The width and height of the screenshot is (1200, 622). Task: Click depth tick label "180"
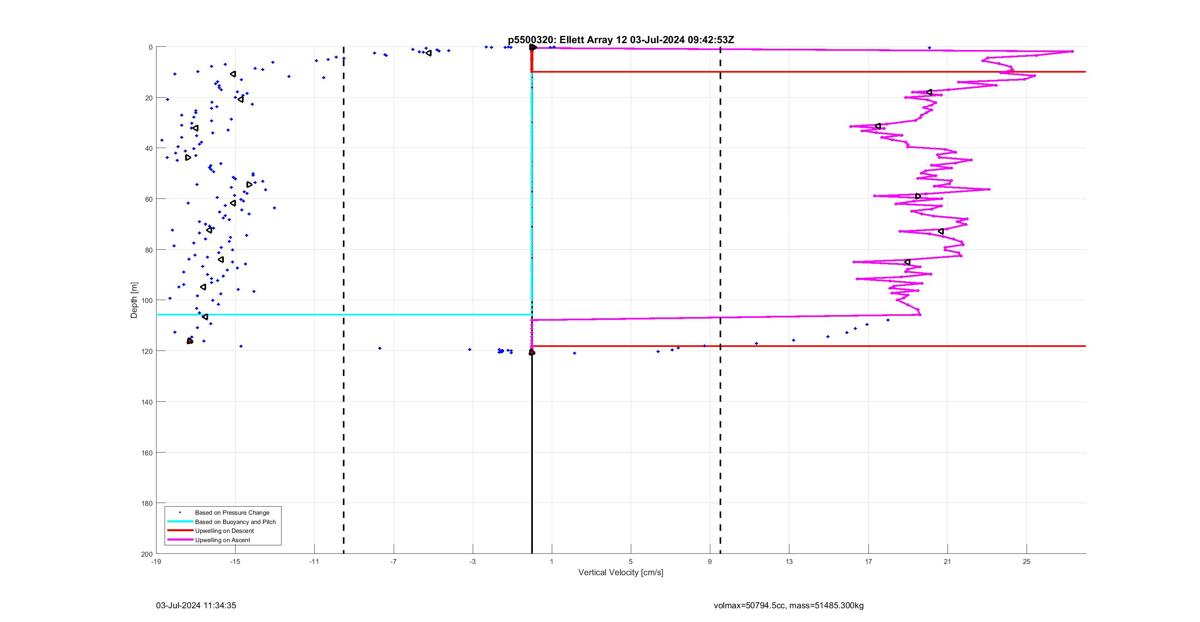coord(146,503)
